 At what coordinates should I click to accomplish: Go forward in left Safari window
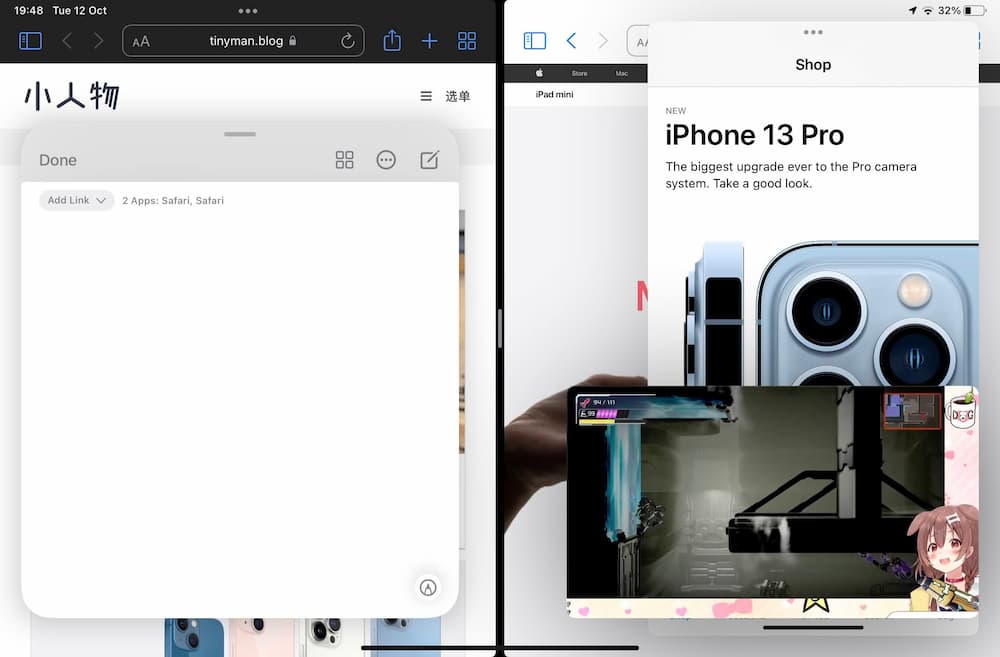point(98,41)
